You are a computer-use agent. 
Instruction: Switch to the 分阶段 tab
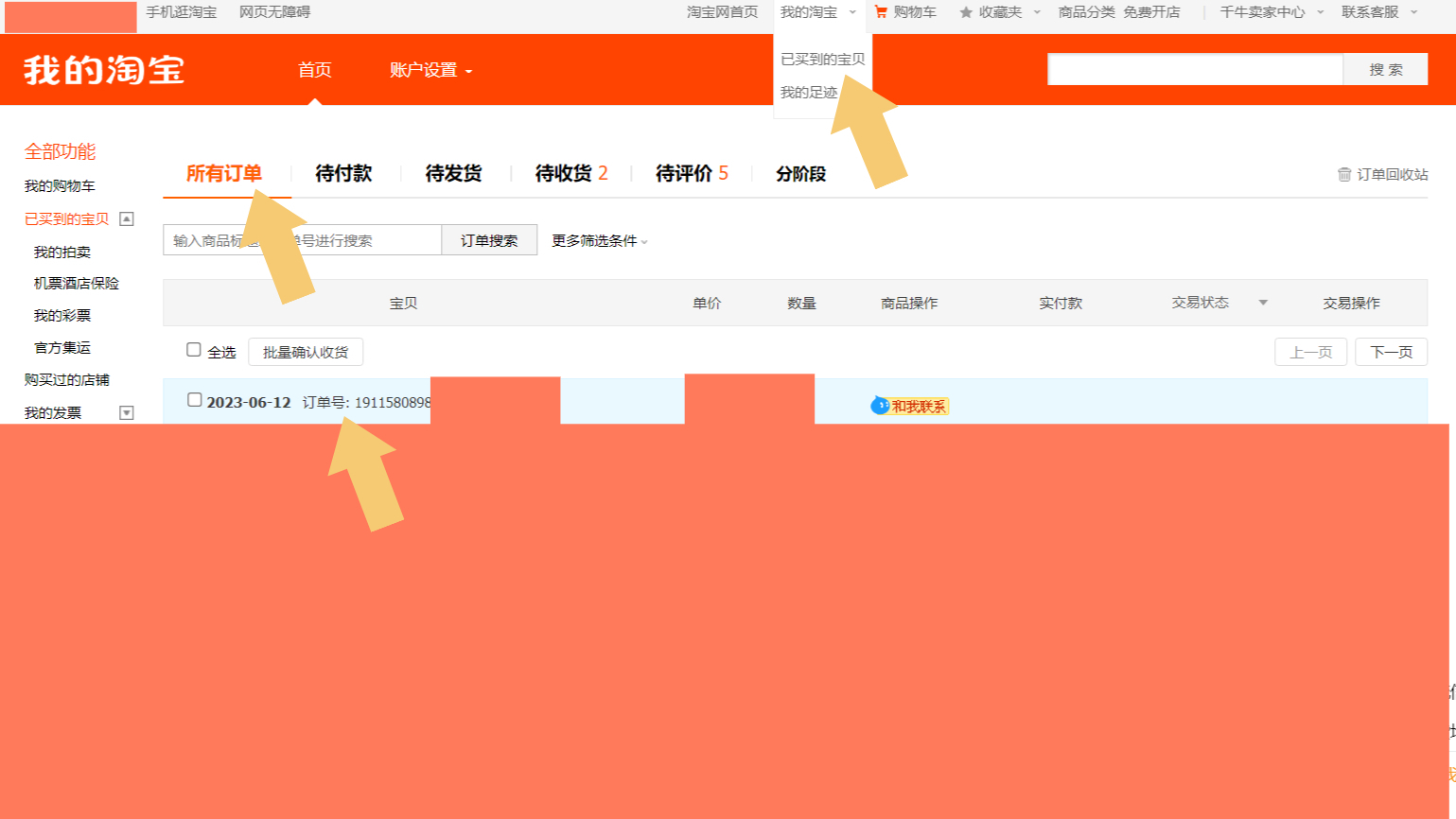click(x=800, y=173)
